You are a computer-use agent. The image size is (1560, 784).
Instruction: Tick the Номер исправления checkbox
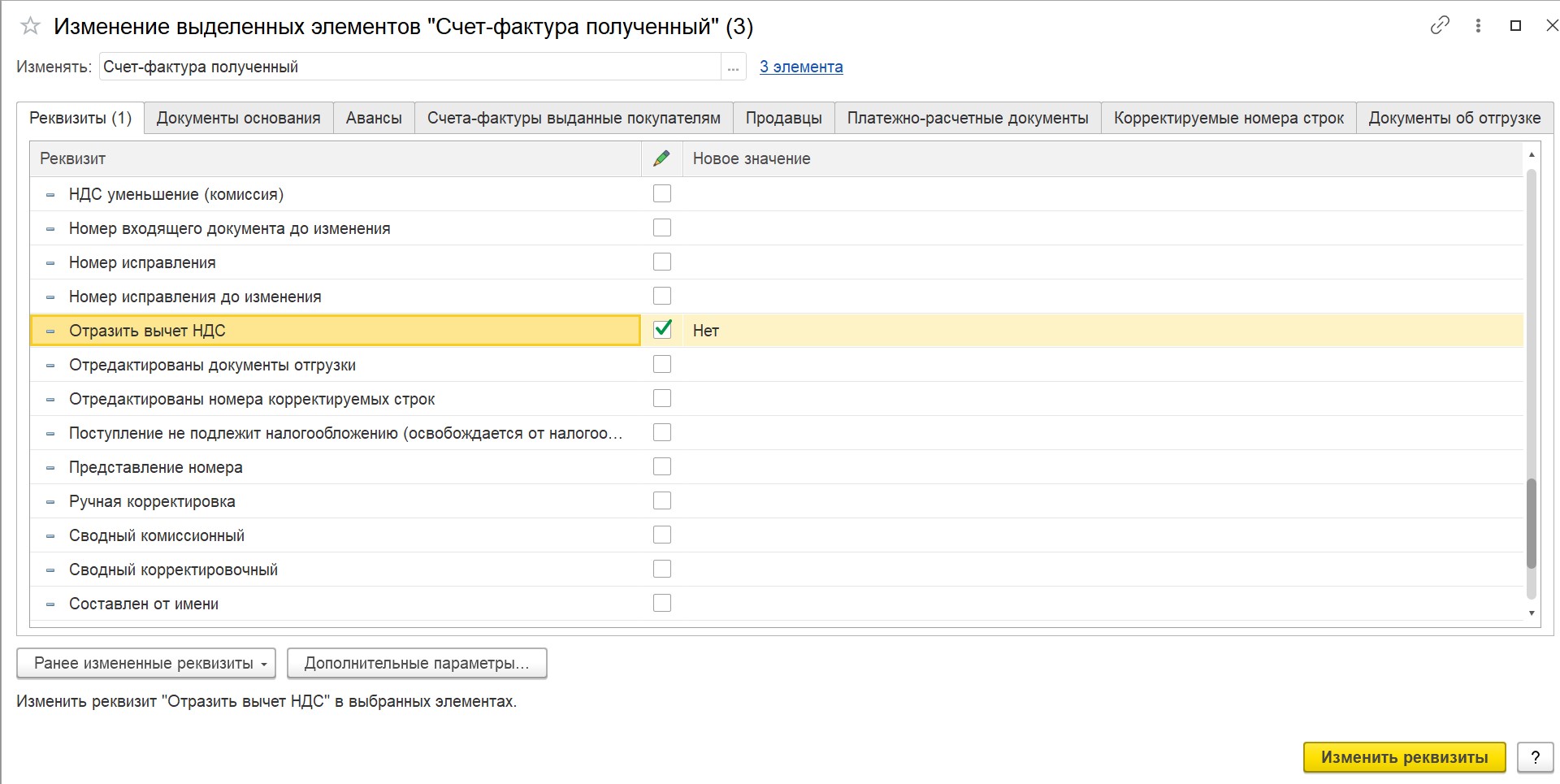click(x=662, y=262)
